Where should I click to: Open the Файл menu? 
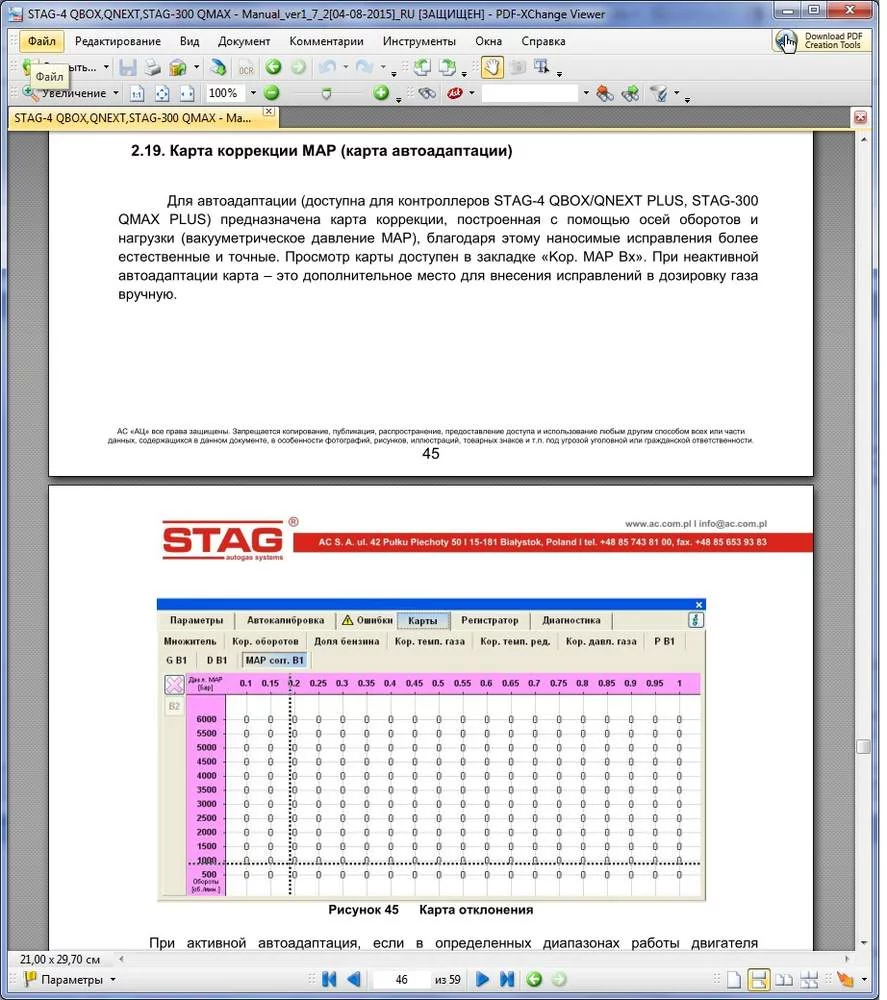click(41, 41)
